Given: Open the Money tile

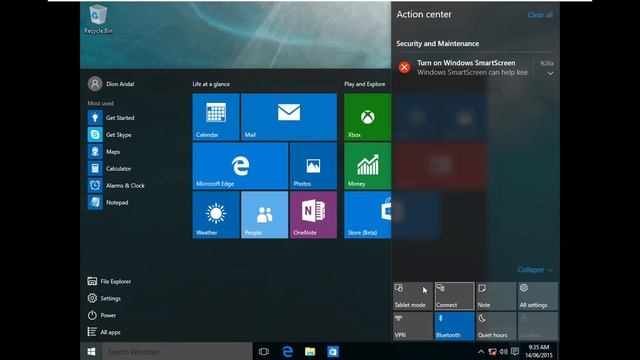Looking at the screenshot, I should [367, 166].
